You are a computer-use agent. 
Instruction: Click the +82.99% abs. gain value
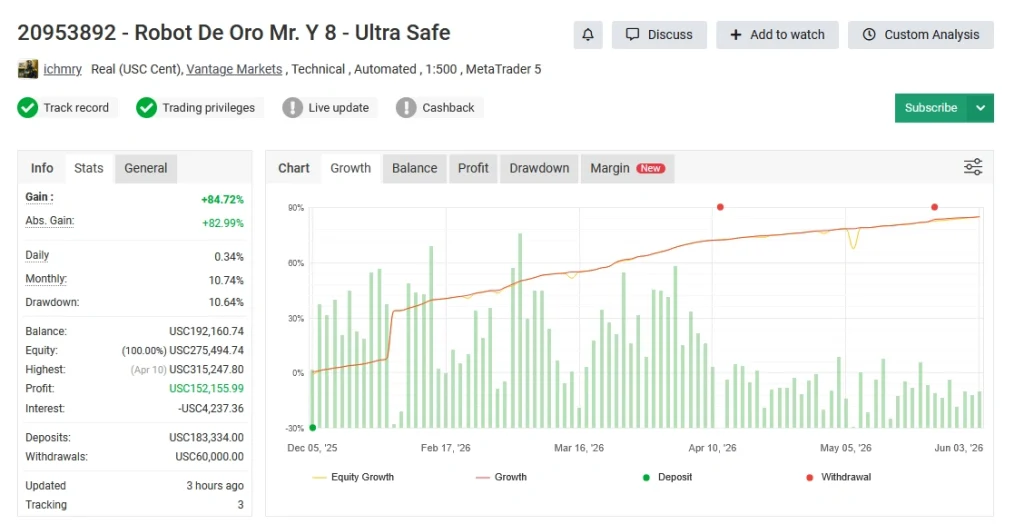(223, 223)
